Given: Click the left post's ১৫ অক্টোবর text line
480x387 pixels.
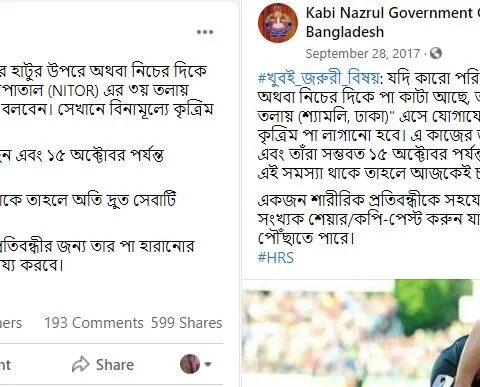Looking at the screenshot, I should pyautogui.click(x=82, y=155).
